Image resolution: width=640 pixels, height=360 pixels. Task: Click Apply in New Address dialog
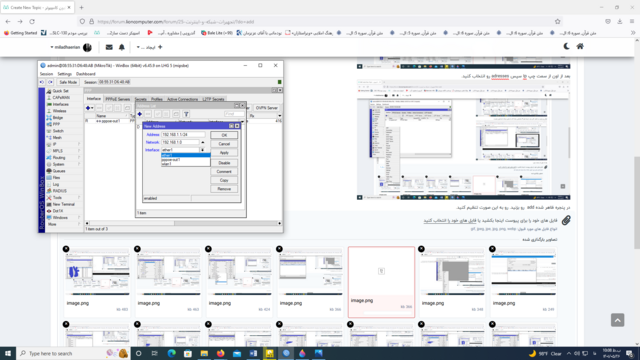(x=224, y=153)
